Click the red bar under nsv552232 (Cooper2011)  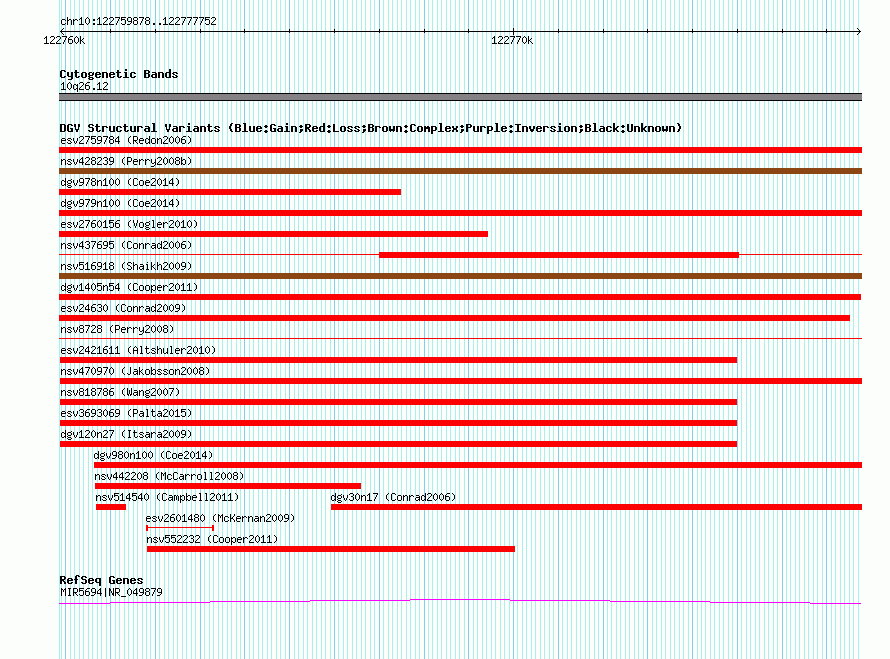331,549
